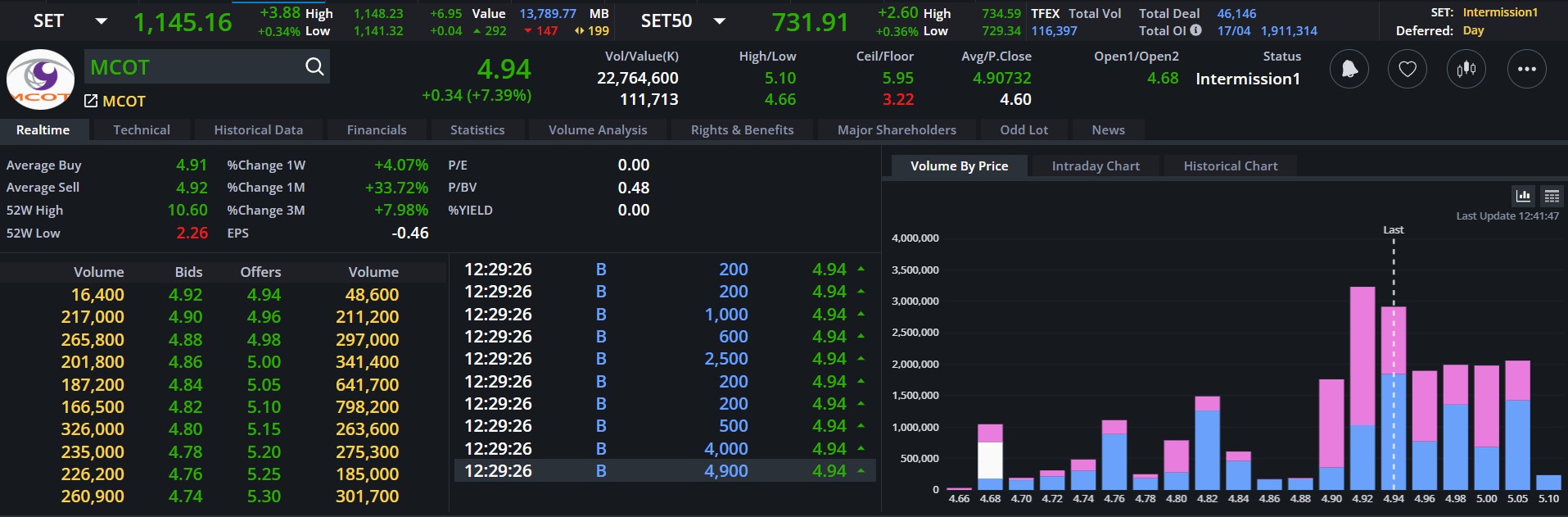
Task: Select bid price 4.88 in Bids column
Action: 186,339
